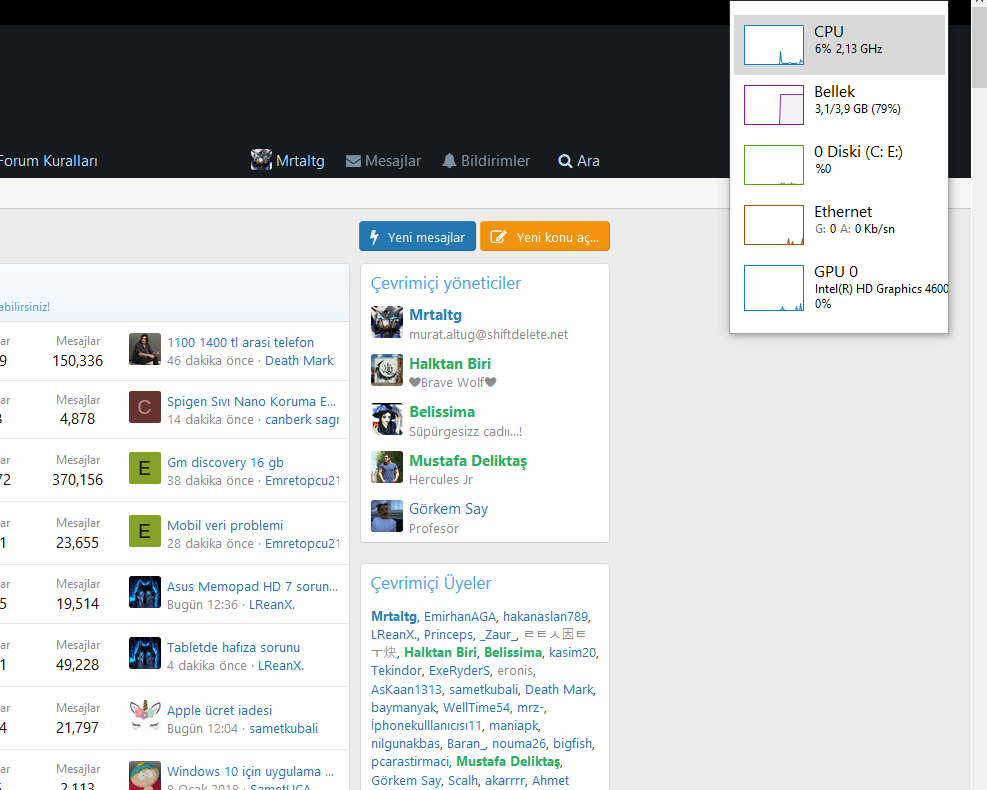Click '150,336' message count value
This screenshot has height=790, width=987.
pyautogui.click(x=77, y=361)
